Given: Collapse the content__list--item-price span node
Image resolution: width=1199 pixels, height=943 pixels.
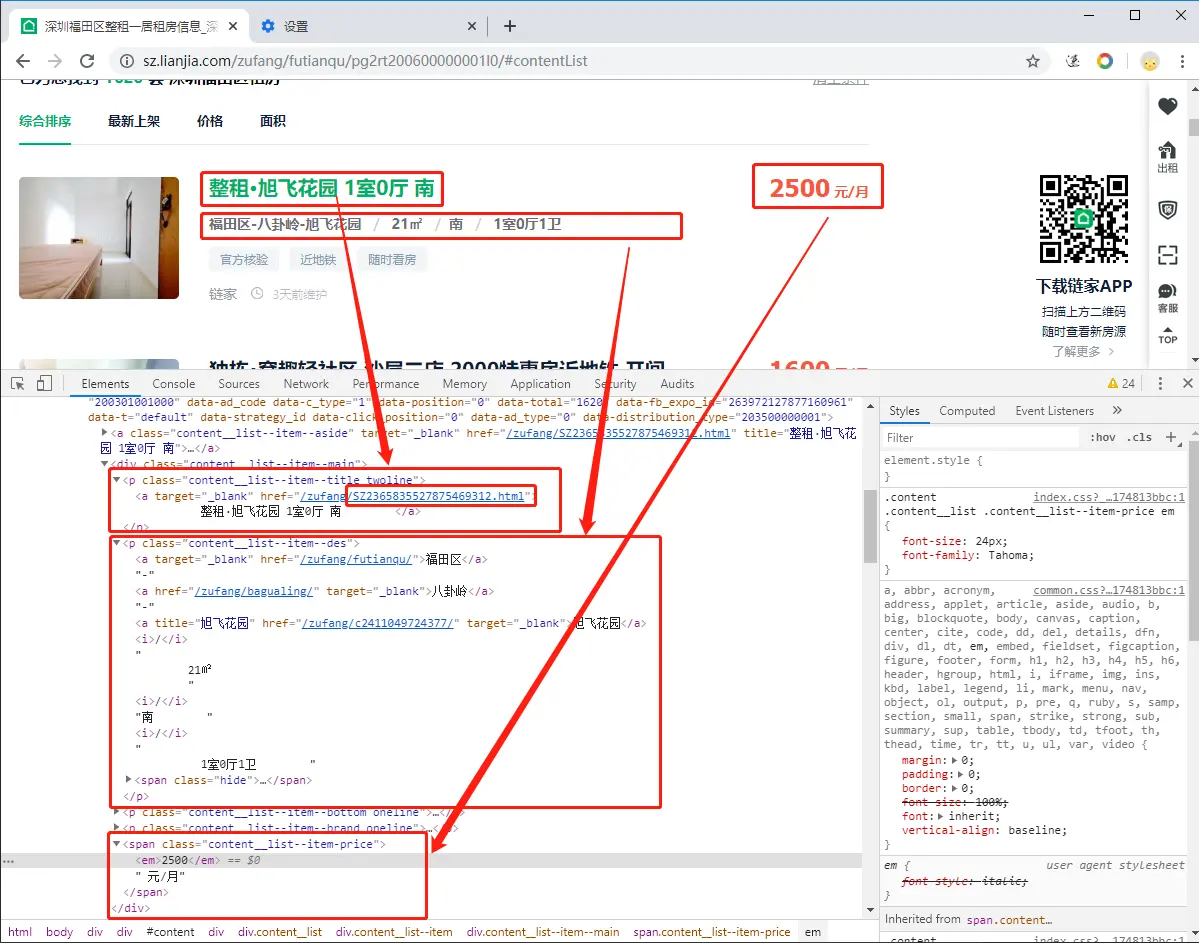Looking at the screenshot, I should (117, 844).
